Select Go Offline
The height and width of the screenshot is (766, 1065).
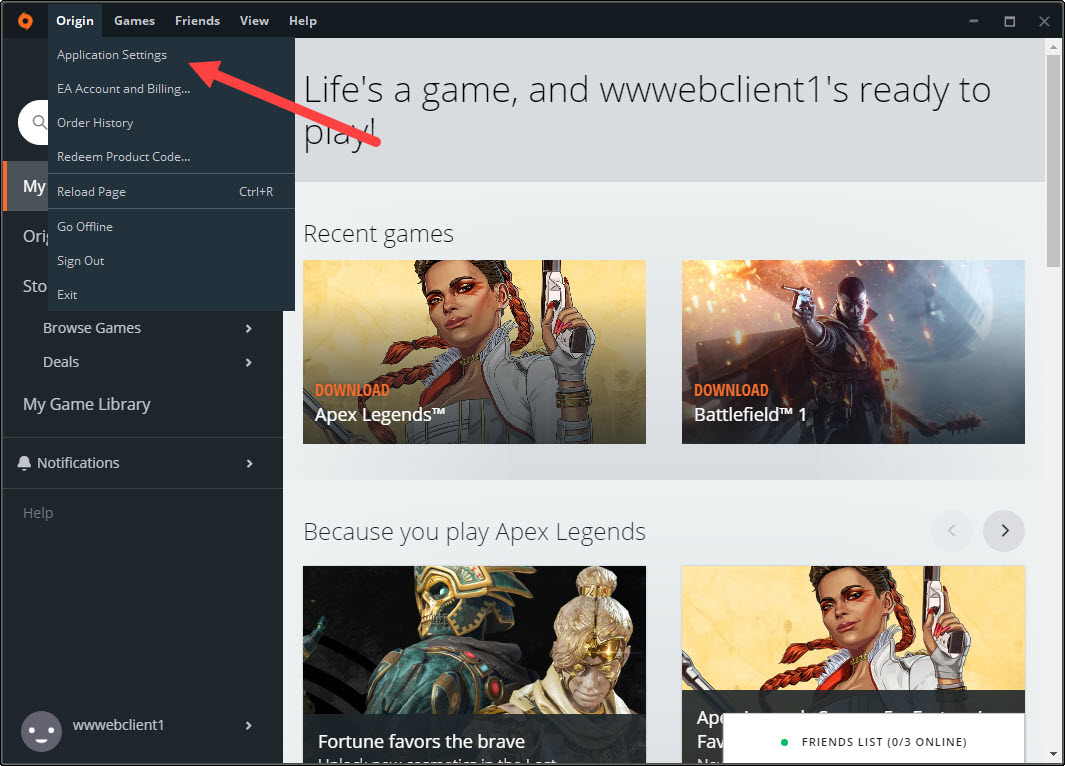tap(171, 227)
